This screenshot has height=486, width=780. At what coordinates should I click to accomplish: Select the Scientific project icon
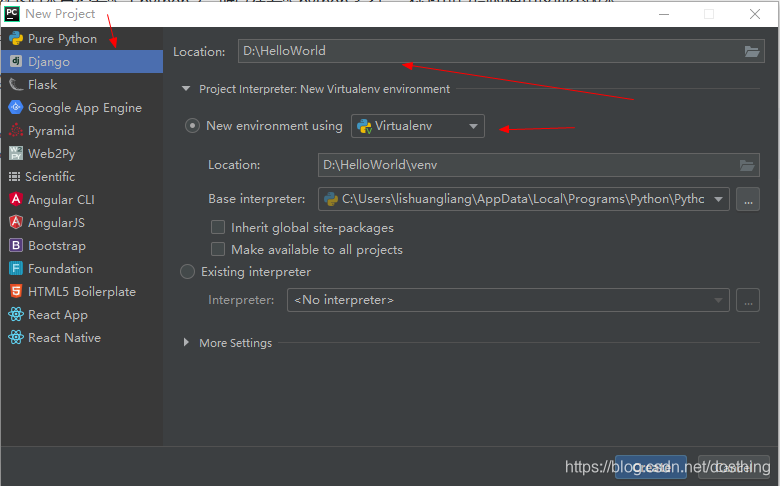[x=14, y=177]
